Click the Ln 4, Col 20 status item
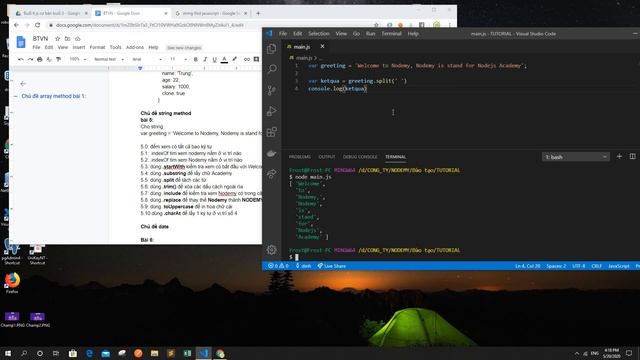This screenshot has height=360, width=640. pyautogui.click(x=527, y=266)
